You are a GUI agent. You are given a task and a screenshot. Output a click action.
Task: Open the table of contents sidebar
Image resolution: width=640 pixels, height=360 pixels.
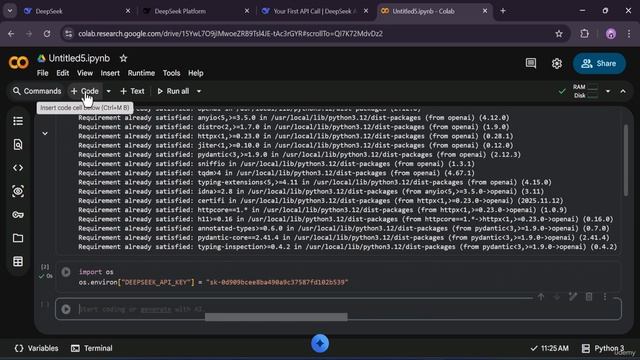[18, 121]
